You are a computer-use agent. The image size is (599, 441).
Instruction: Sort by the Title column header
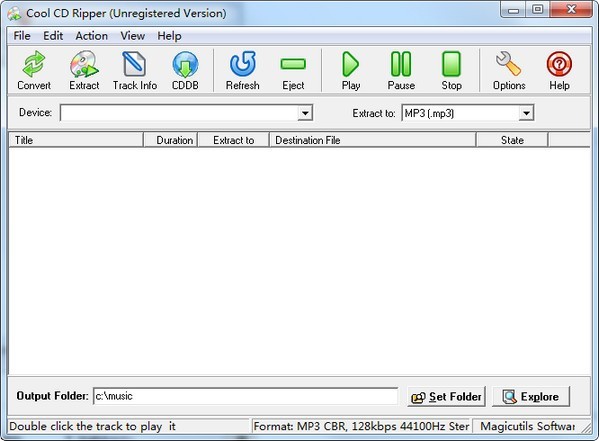click(76, 140)
